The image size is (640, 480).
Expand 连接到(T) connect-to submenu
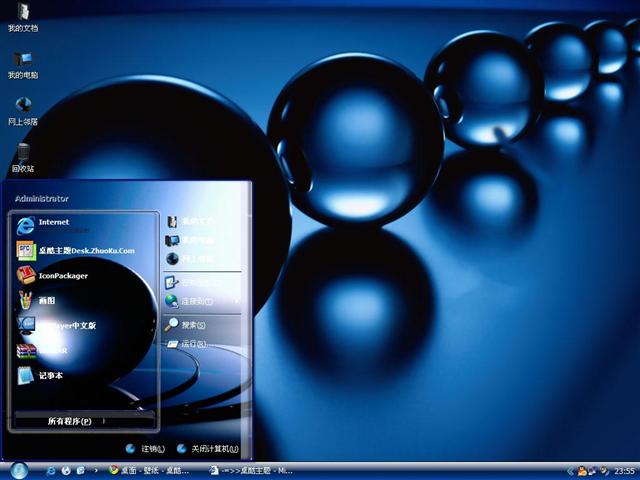coord(202,301)
